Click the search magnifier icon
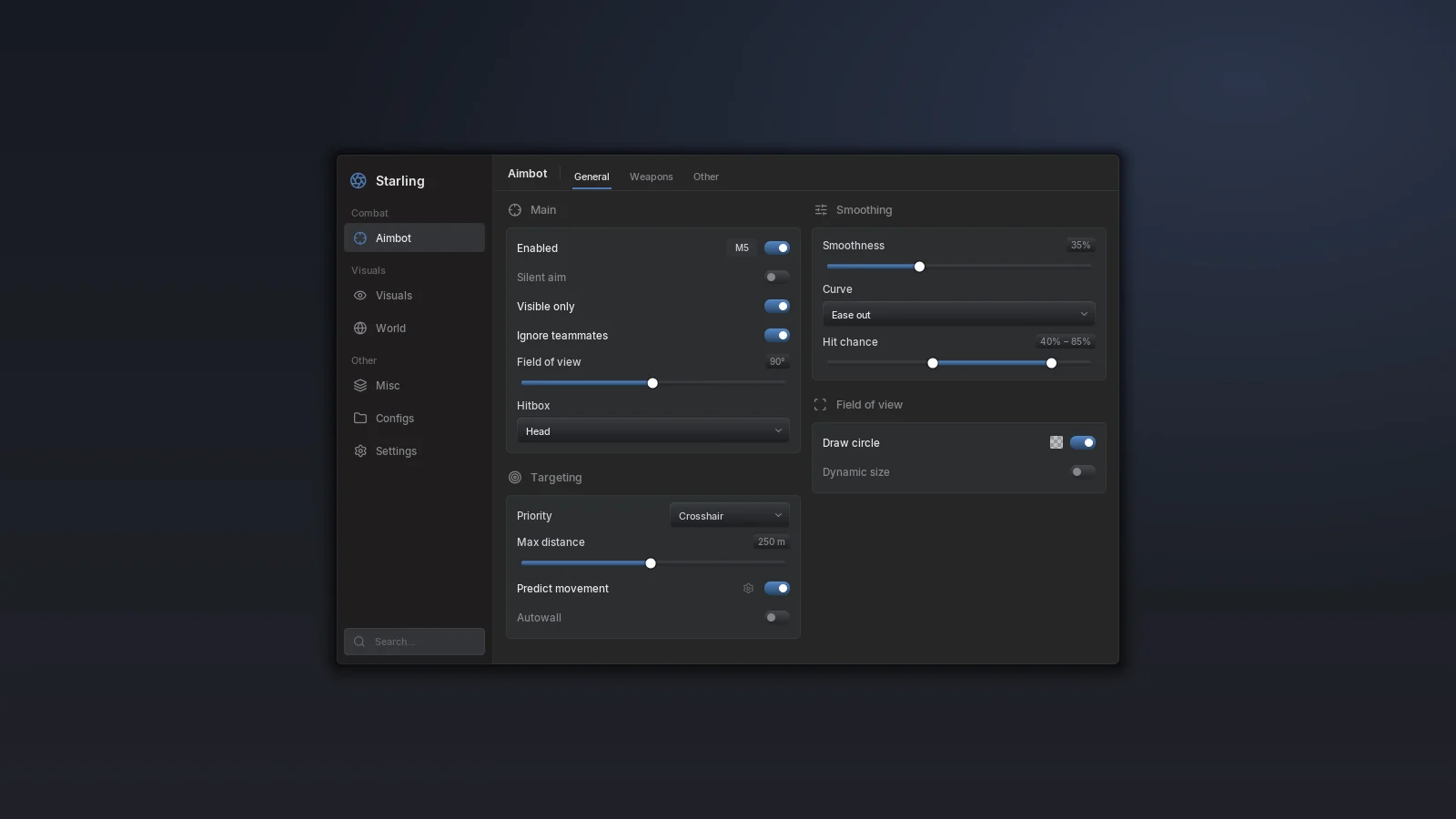Screen dimensions: 1456x819 tap(359, 642)
